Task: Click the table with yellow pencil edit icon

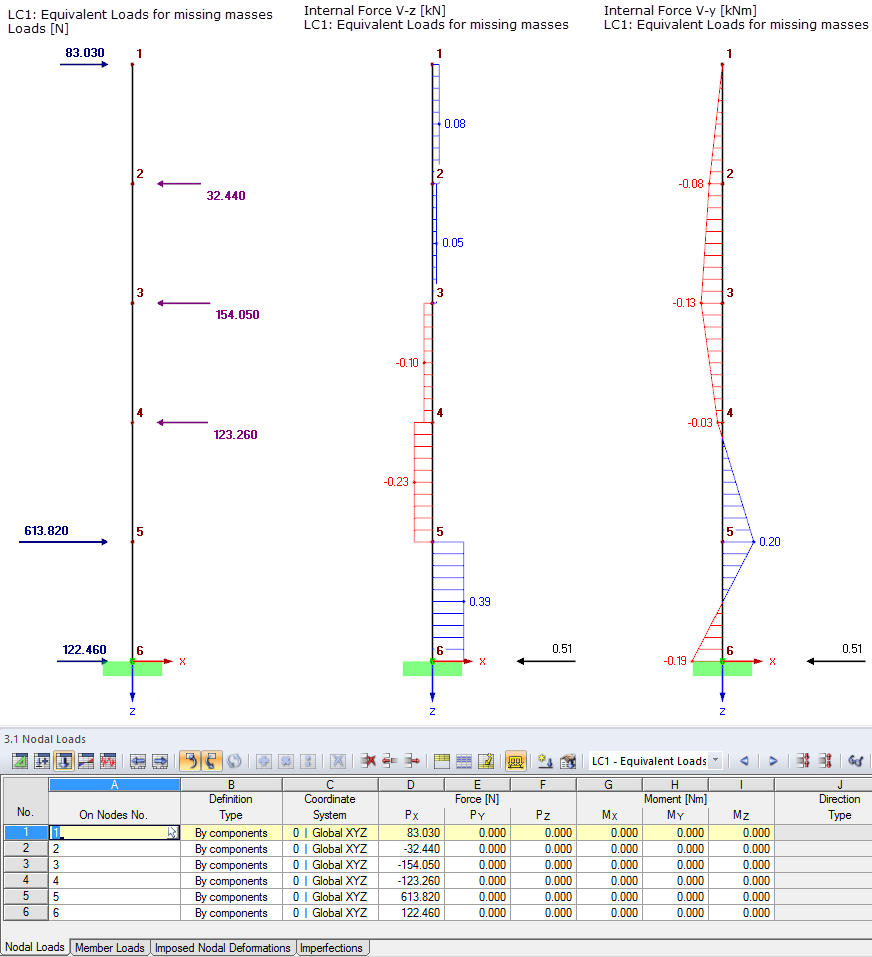Action: point(486,761)
